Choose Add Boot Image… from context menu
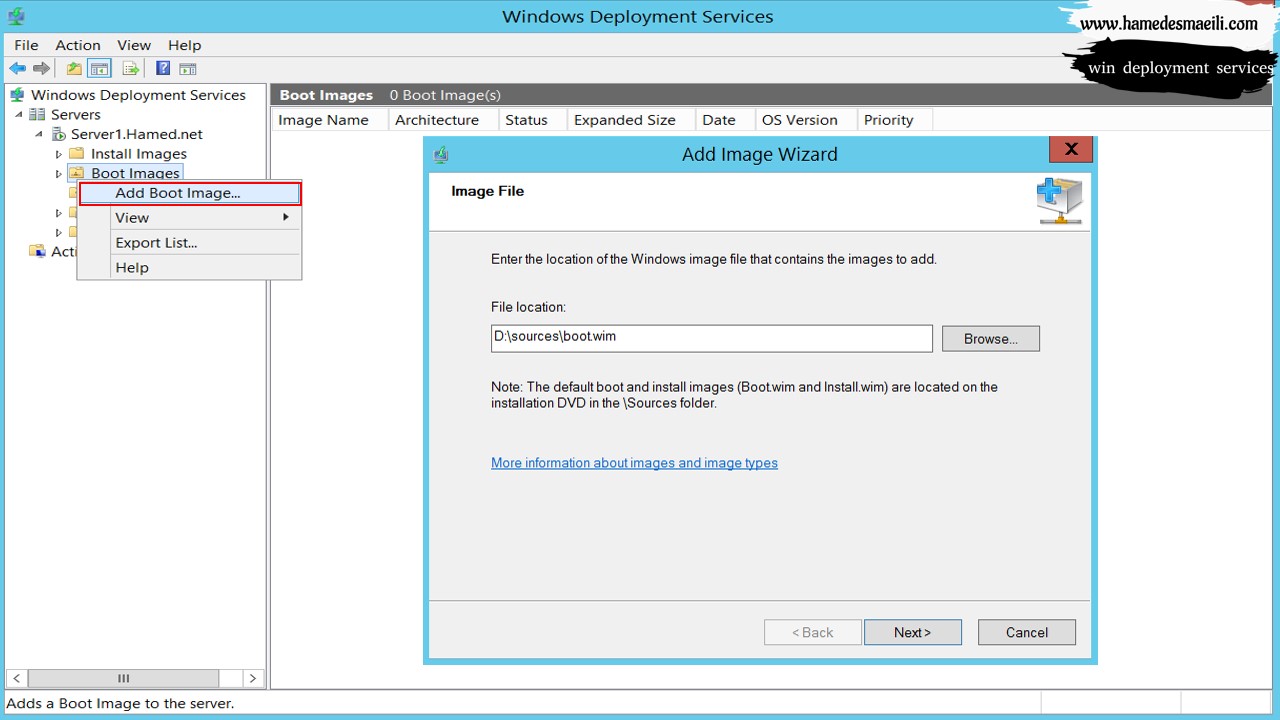 point(190,193)
